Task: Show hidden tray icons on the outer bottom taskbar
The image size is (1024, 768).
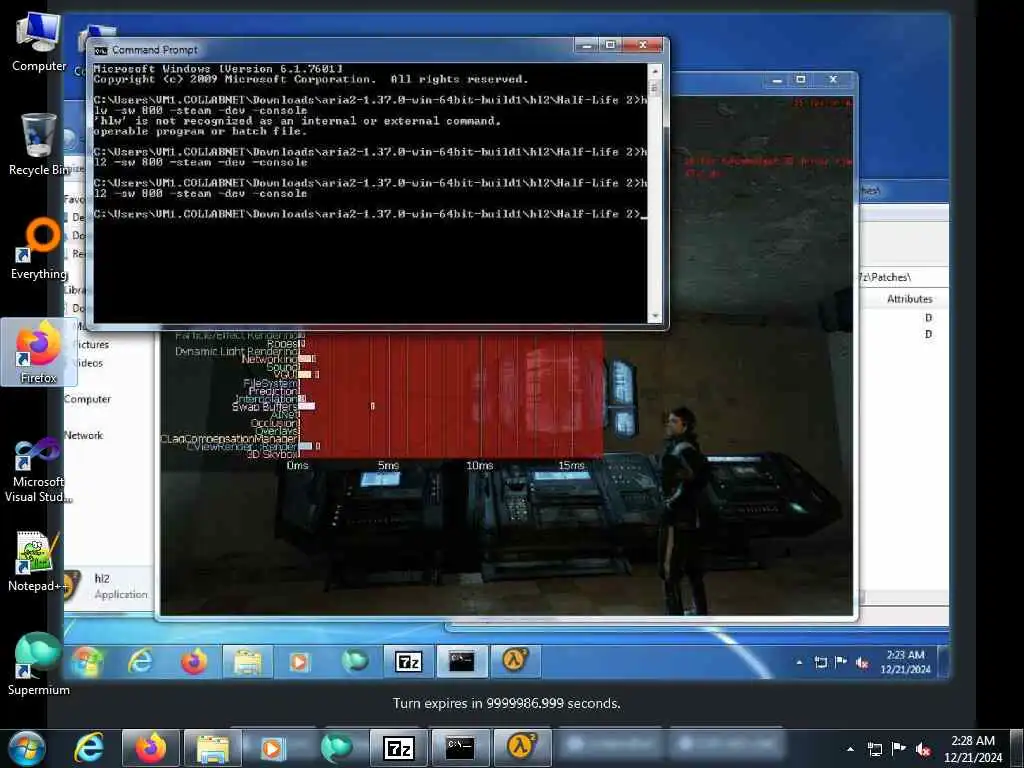Action: (850, 749)
